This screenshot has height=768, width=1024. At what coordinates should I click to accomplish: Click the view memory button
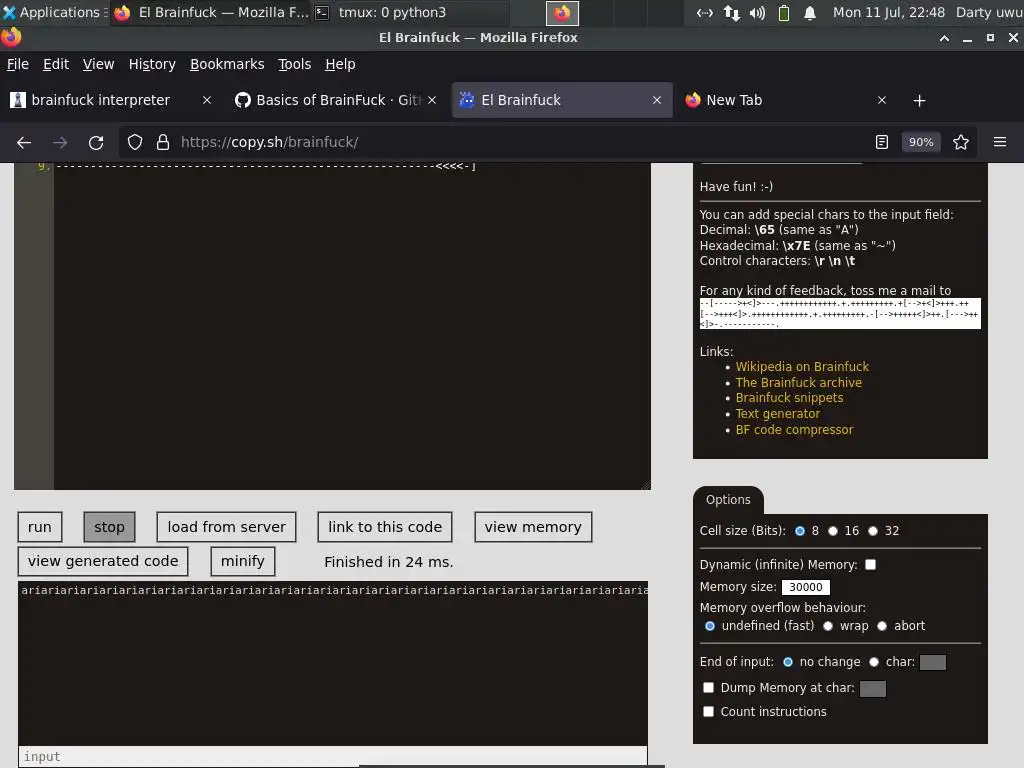click(533, 527)
